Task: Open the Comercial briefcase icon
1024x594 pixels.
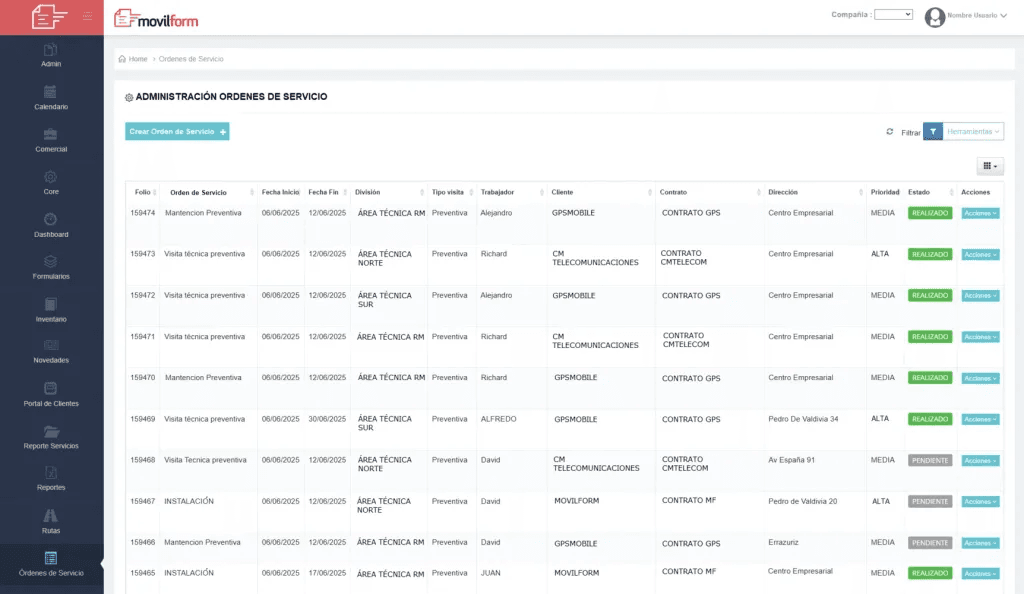Action: pos(50,134)
